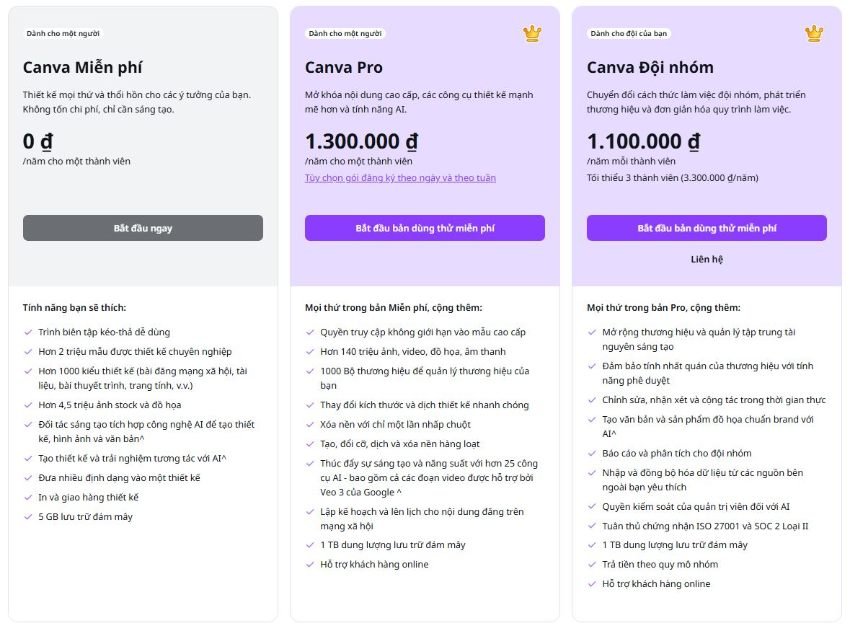Click the crown icon on Canva Đội nhóm card

click(x=814, y=34)
